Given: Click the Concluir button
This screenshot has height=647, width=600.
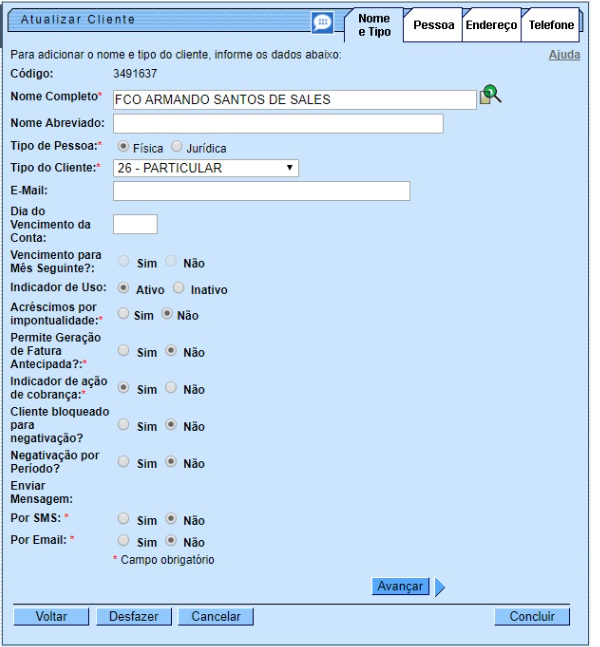Looking at the screenshot, I should (532, 616).
